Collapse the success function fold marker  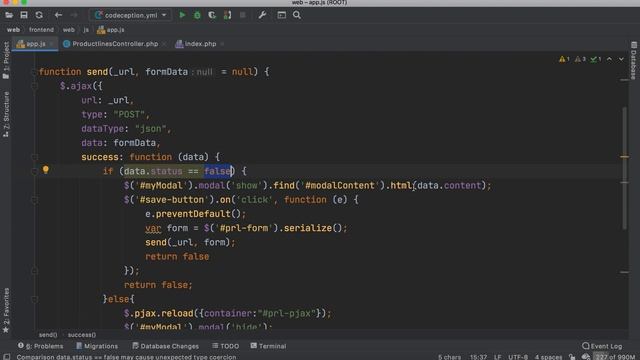coord(35,157)
